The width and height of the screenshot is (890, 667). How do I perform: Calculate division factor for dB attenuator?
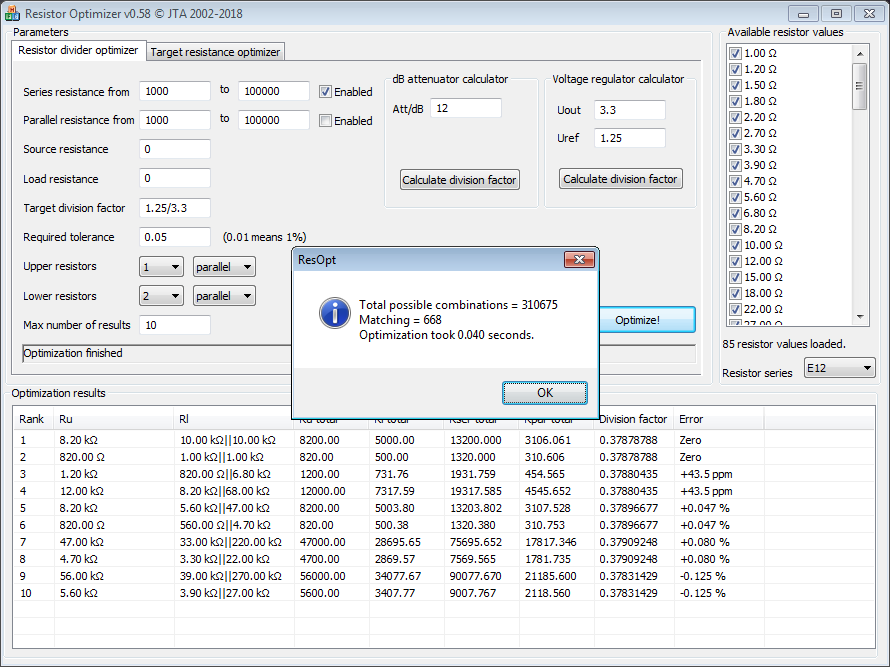coord(459,180)
